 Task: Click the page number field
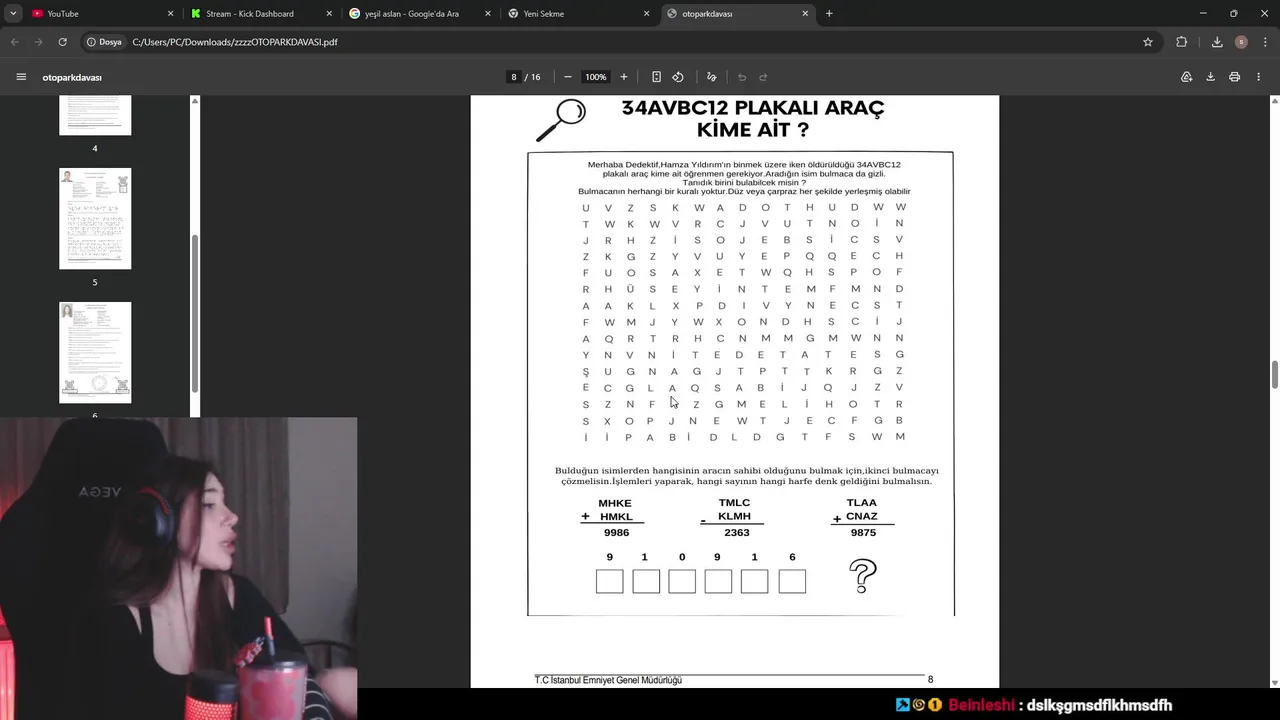tap(514, 77)
